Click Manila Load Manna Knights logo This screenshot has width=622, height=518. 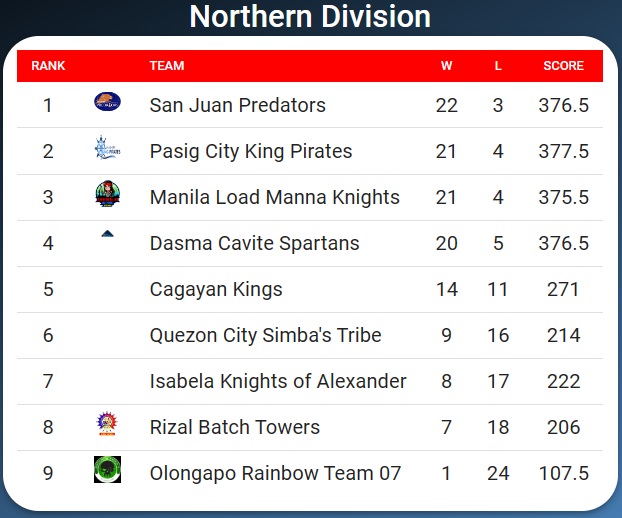tap(107, 195)
